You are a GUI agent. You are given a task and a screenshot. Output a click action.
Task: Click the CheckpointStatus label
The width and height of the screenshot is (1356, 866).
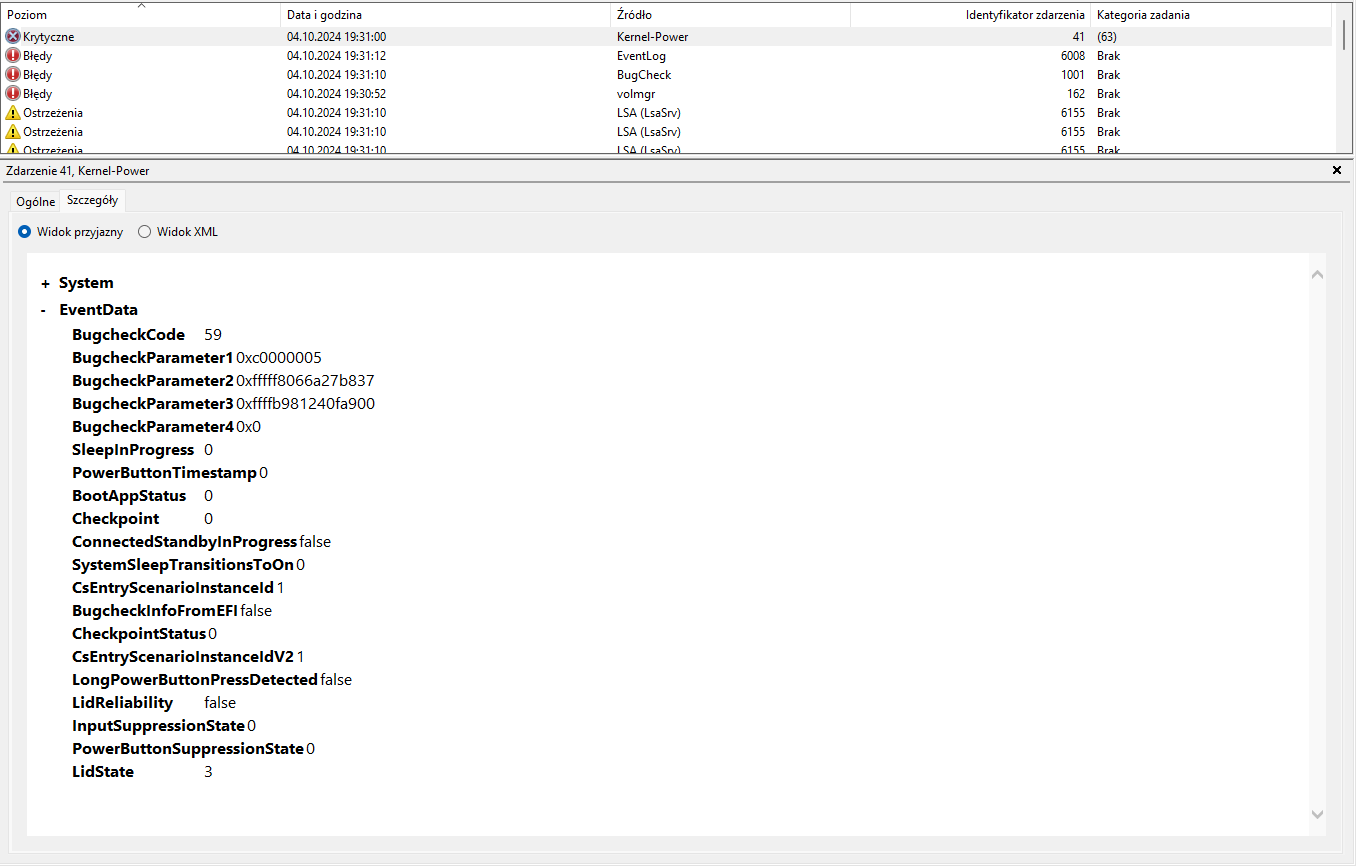tap(139, 634)
